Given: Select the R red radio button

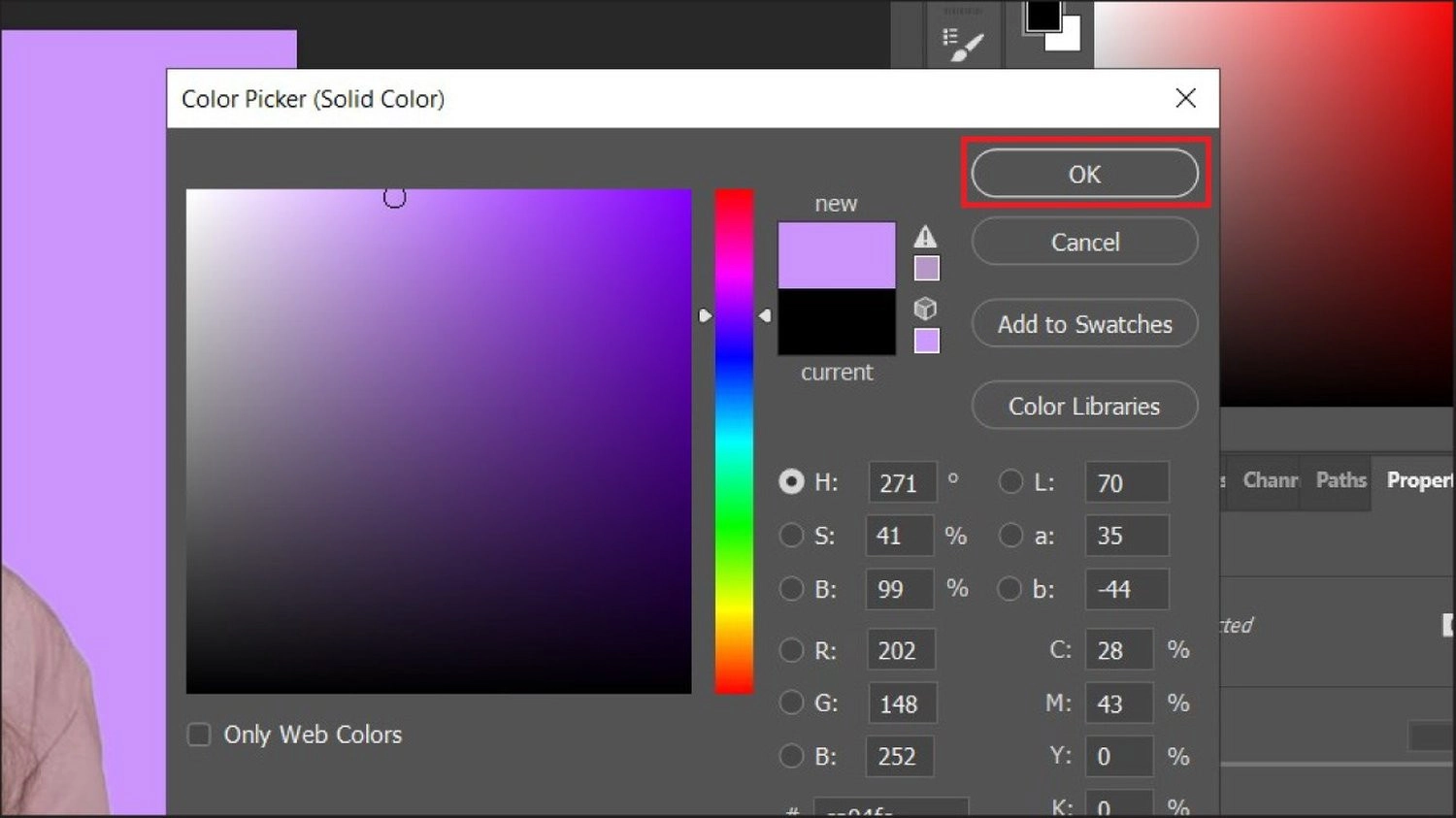Looking at the screenshot, I should point(791,650).
